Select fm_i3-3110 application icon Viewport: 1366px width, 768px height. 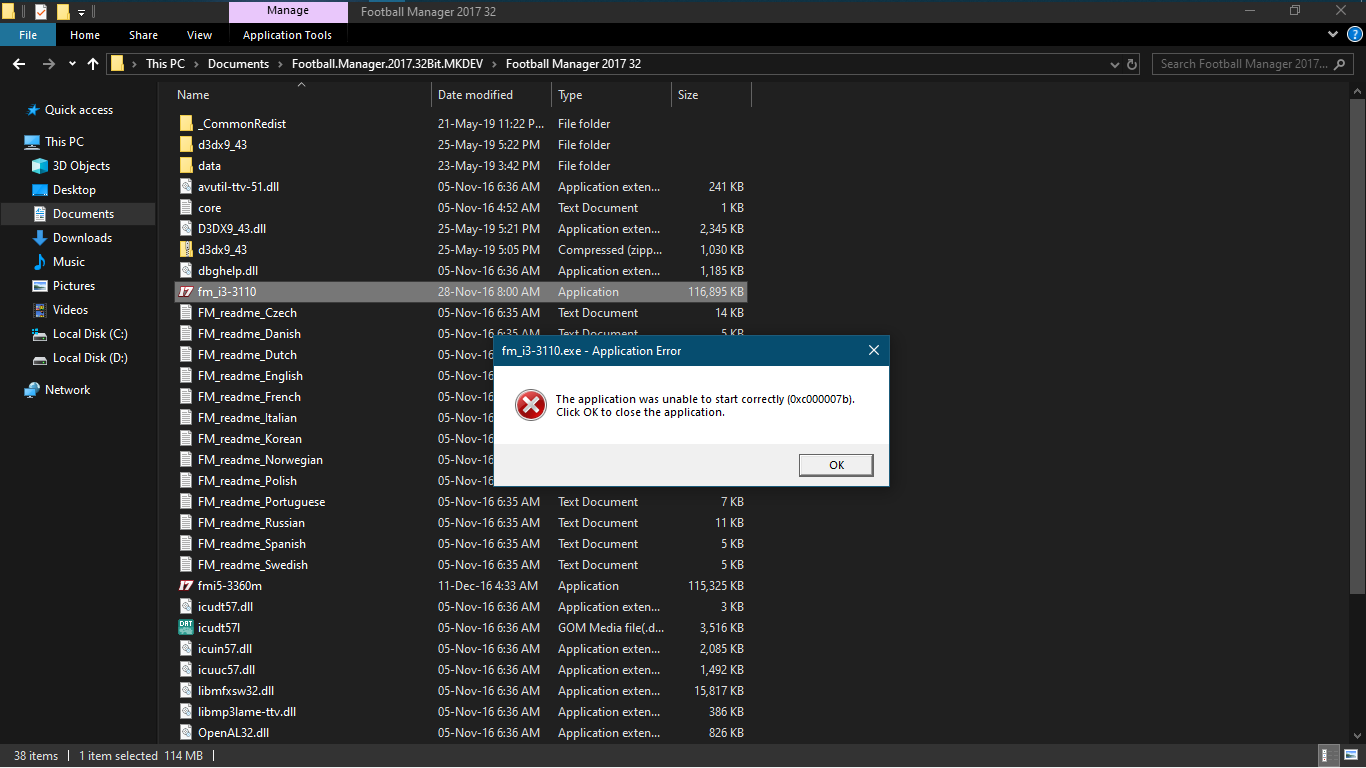coord(186,292)
